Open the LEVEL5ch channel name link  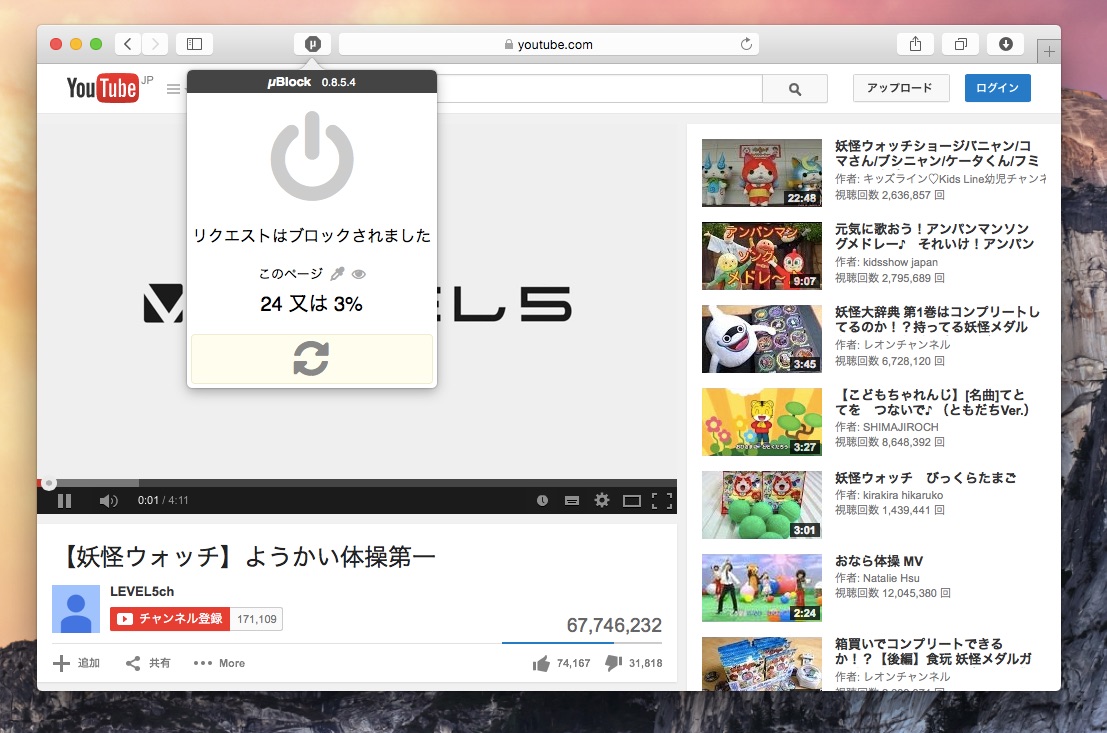142,591
